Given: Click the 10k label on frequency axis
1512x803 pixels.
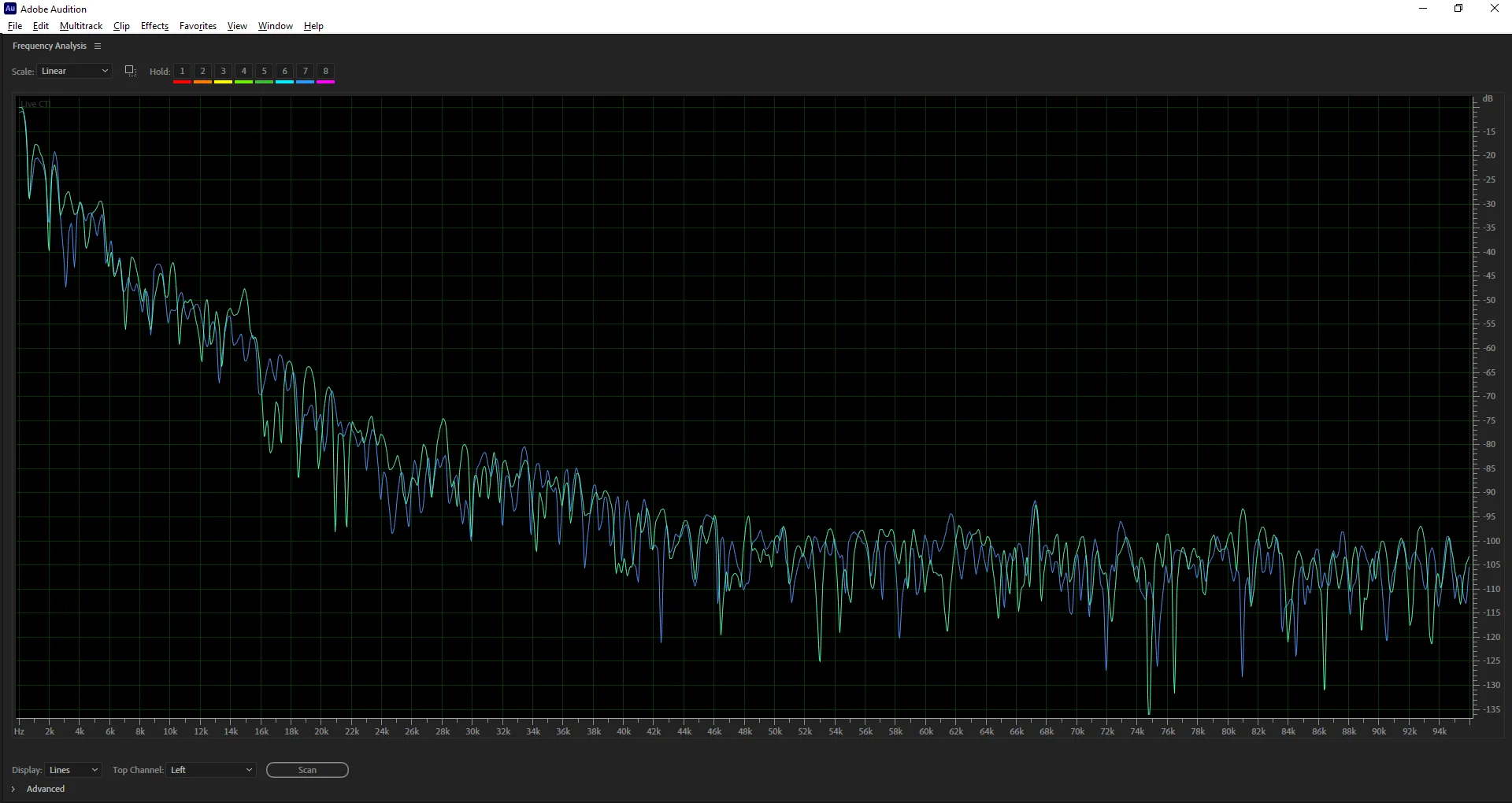Looking at the screenshot, I should [x=170, y=731].
